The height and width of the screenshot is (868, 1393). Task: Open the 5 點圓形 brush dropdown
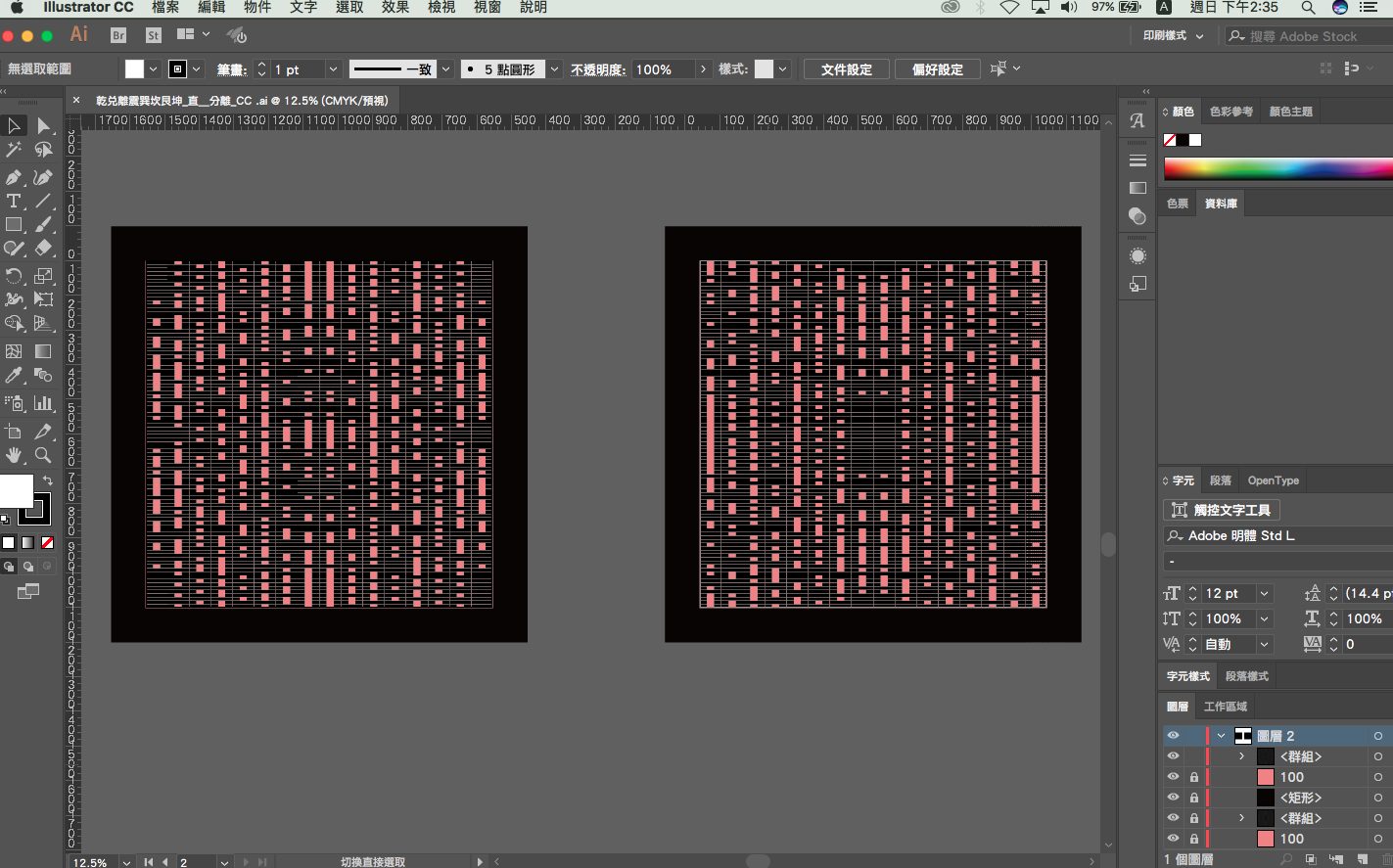[554, 69]
